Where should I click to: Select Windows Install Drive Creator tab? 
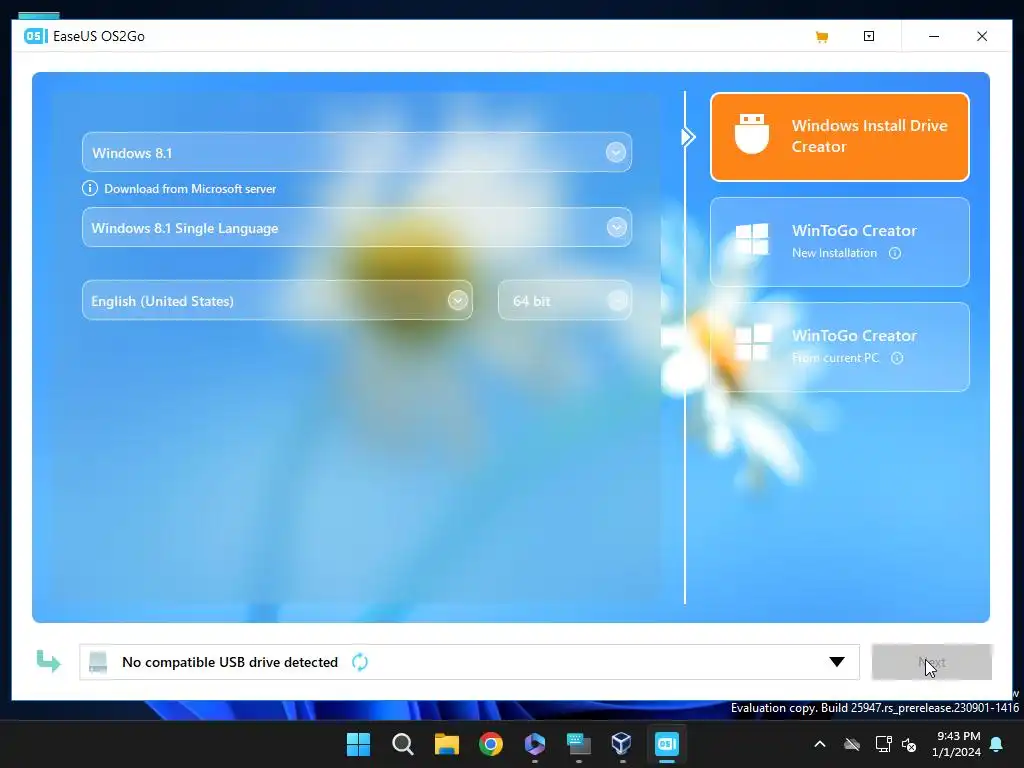(x=840, y=136)
